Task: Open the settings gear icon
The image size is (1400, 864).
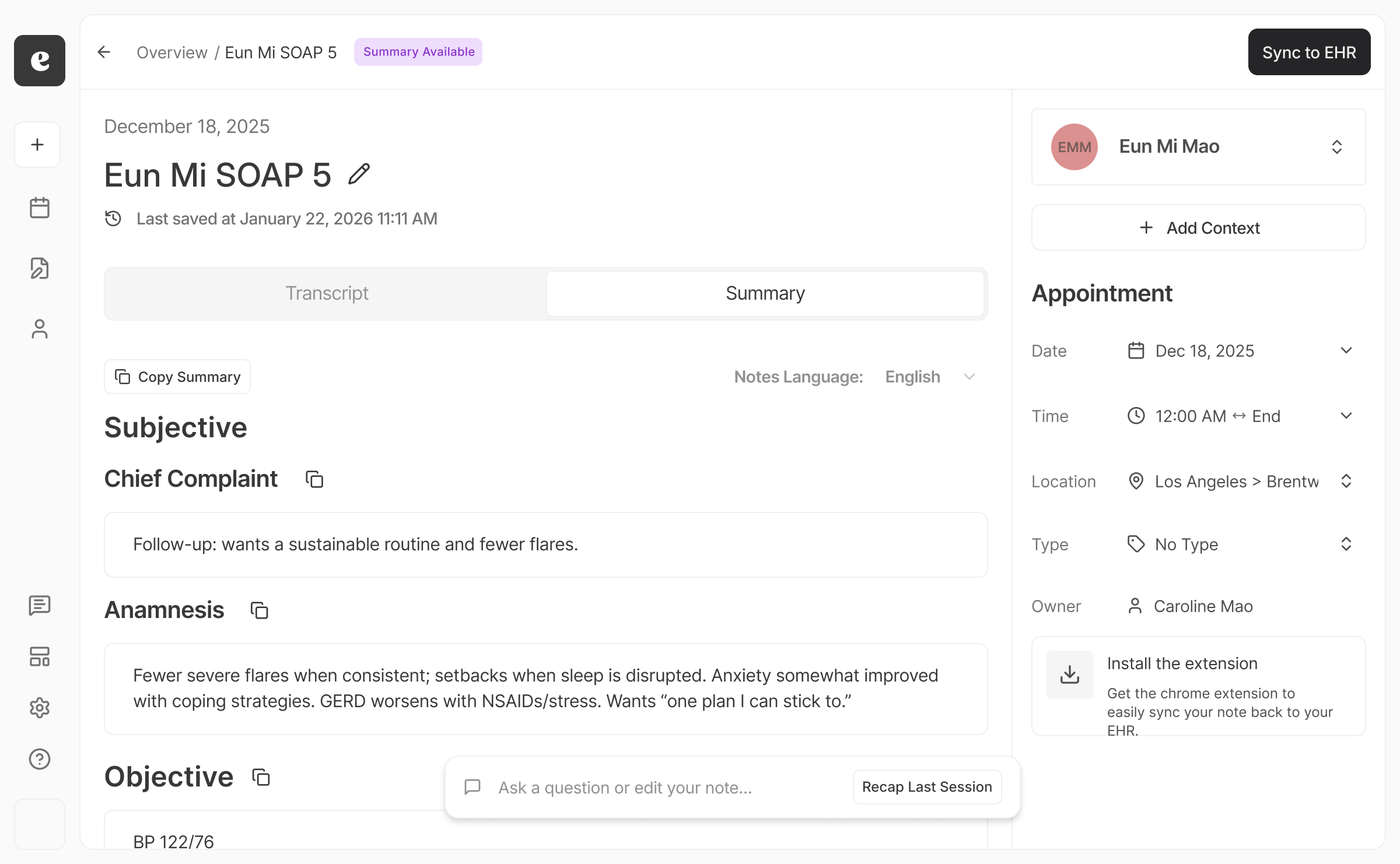Action: click(x=40, y=708)
